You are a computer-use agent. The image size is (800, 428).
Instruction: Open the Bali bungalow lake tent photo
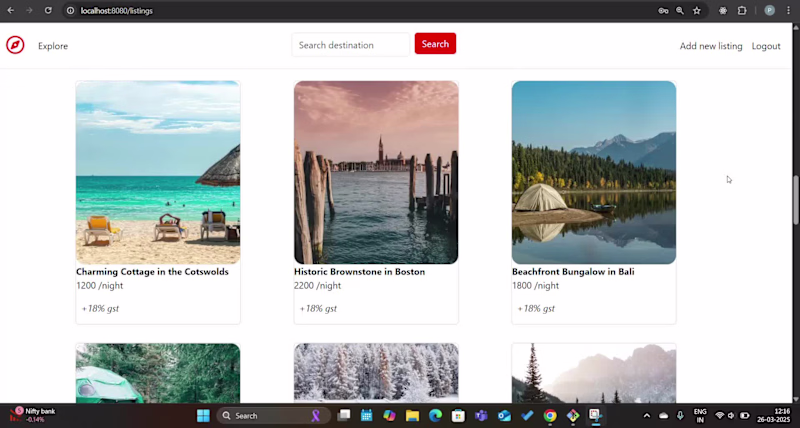tap(594, 172)
